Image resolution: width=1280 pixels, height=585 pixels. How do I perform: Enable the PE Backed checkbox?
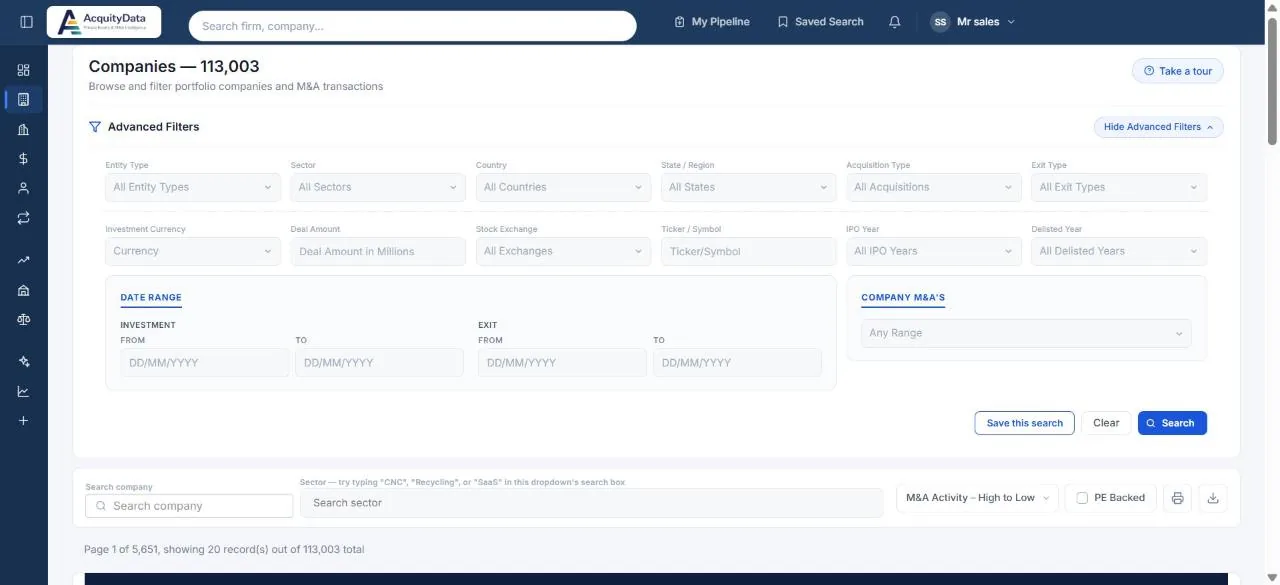tap(1082, 498)
